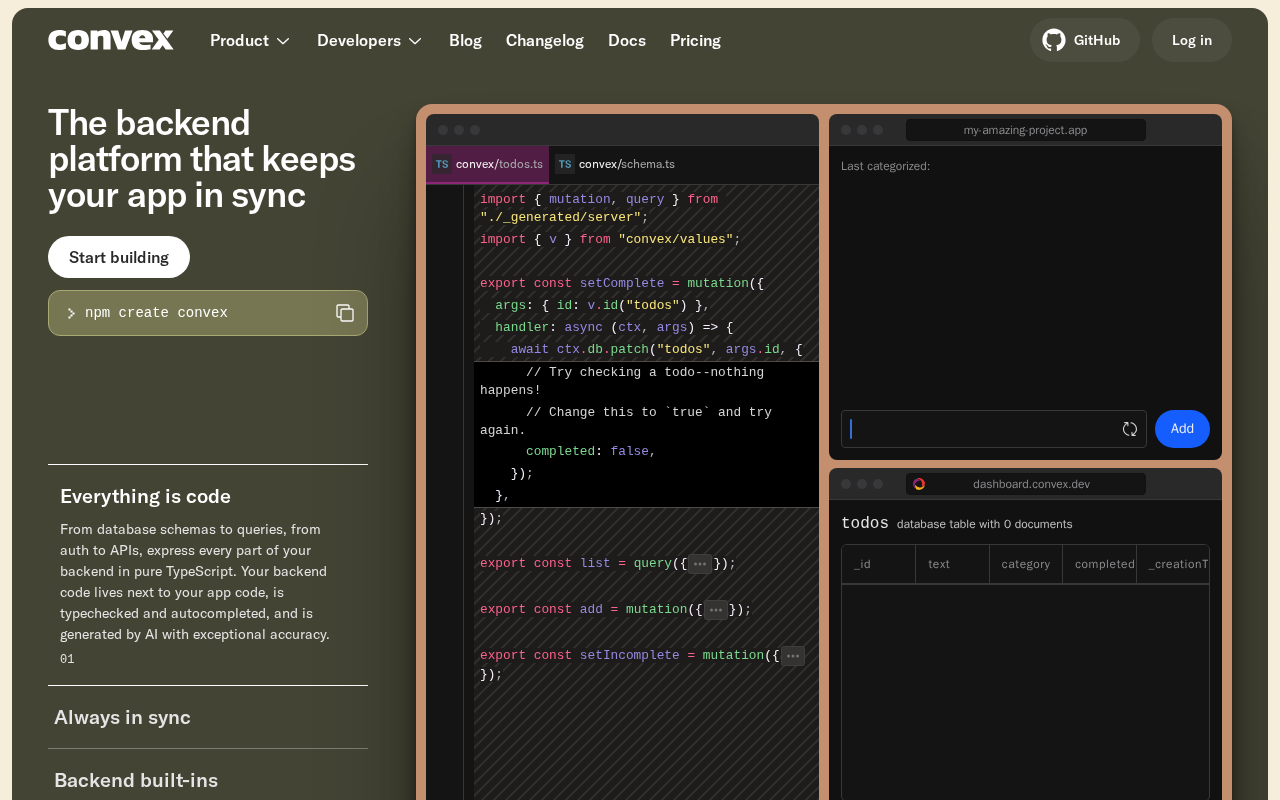The image size is (1280, 800).
Task: Click the terminal prompt chevron before npm
Action: coord(71,313)
